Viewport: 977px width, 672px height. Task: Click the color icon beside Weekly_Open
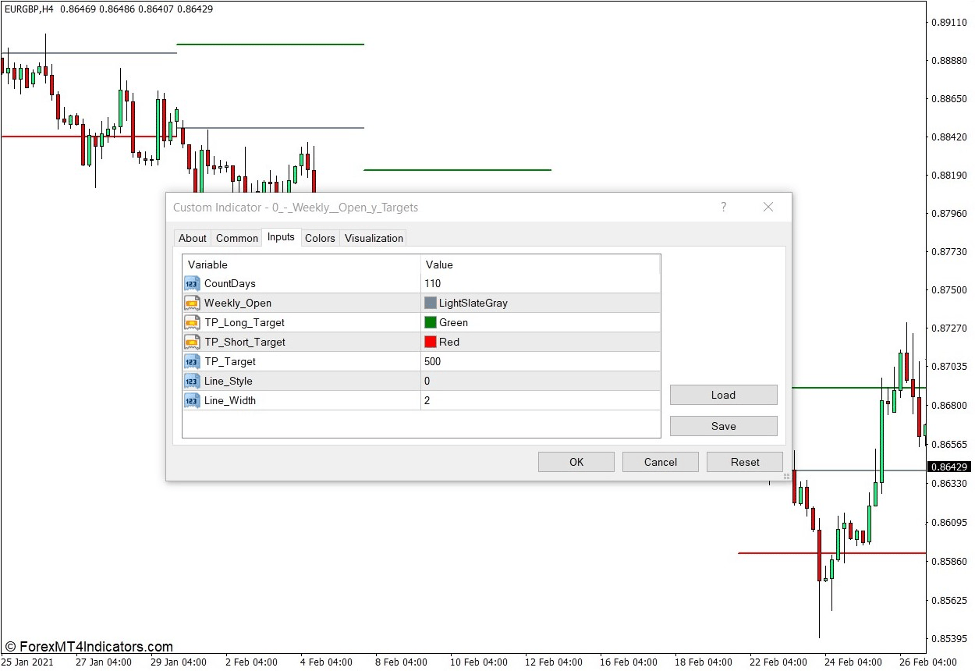pyautogui.click(x=191, y=303)
